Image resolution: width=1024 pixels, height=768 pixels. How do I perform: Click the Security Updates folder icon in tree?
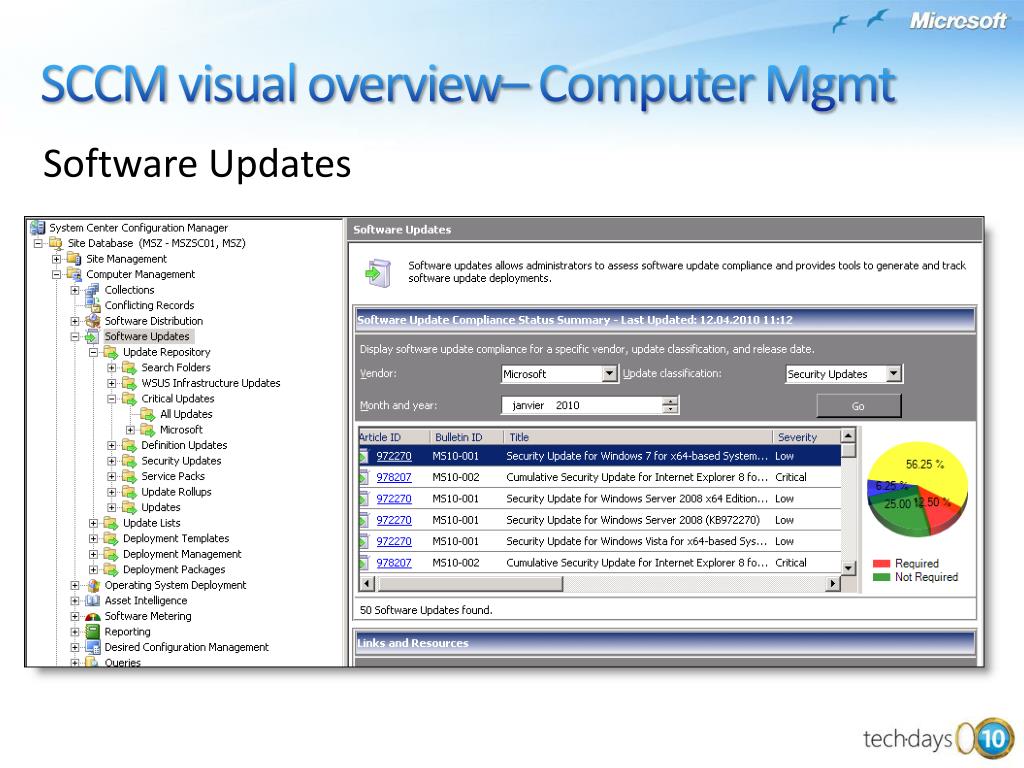(129, 461)
